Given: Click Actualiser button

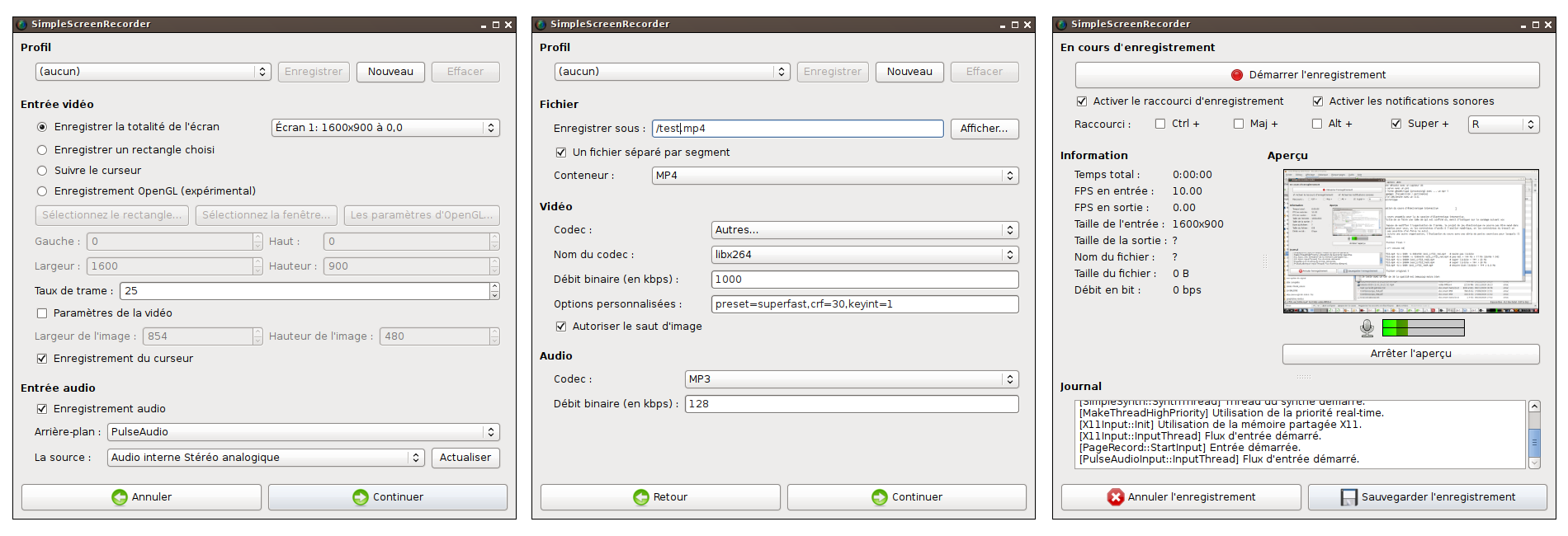Looking at the screenshot, I should click(465, 458).
